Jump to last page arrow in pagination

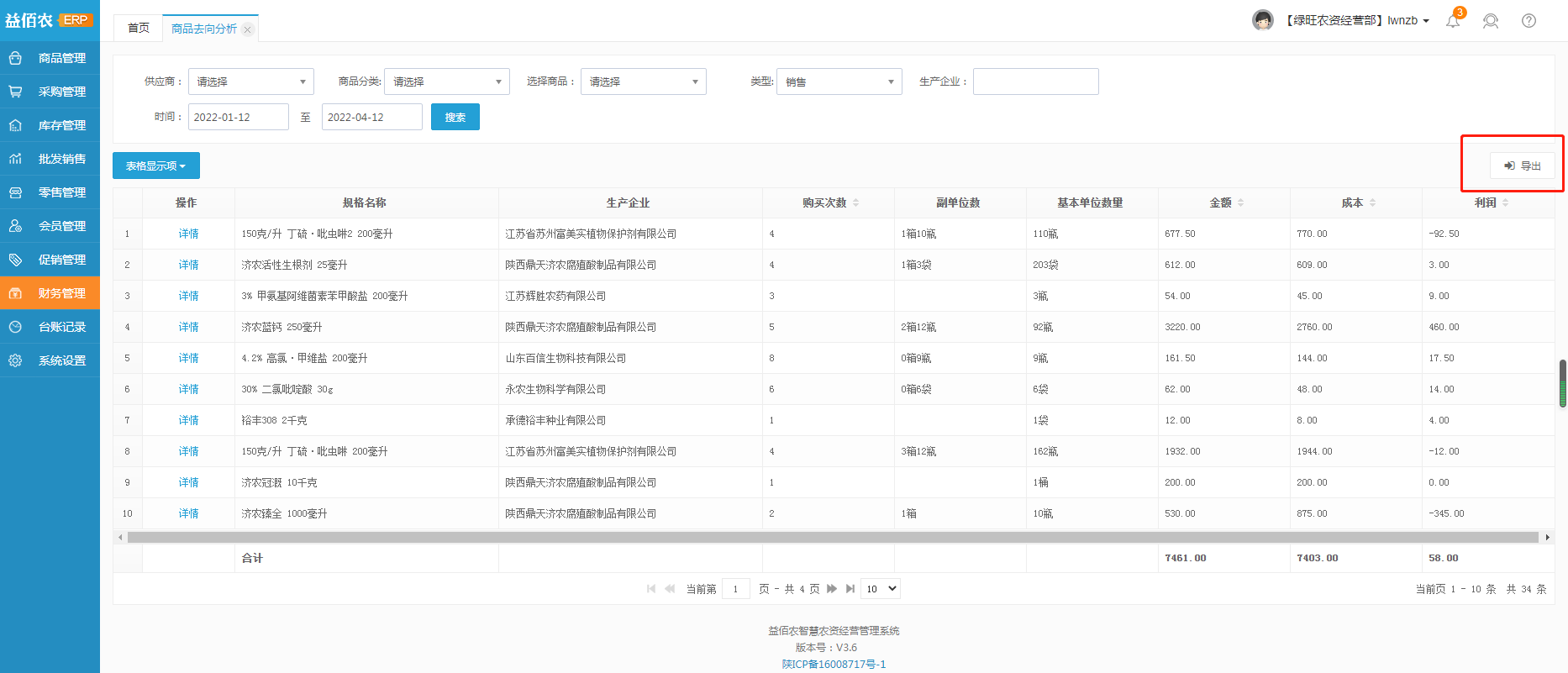pyautogui.click(x=850, y=589)
